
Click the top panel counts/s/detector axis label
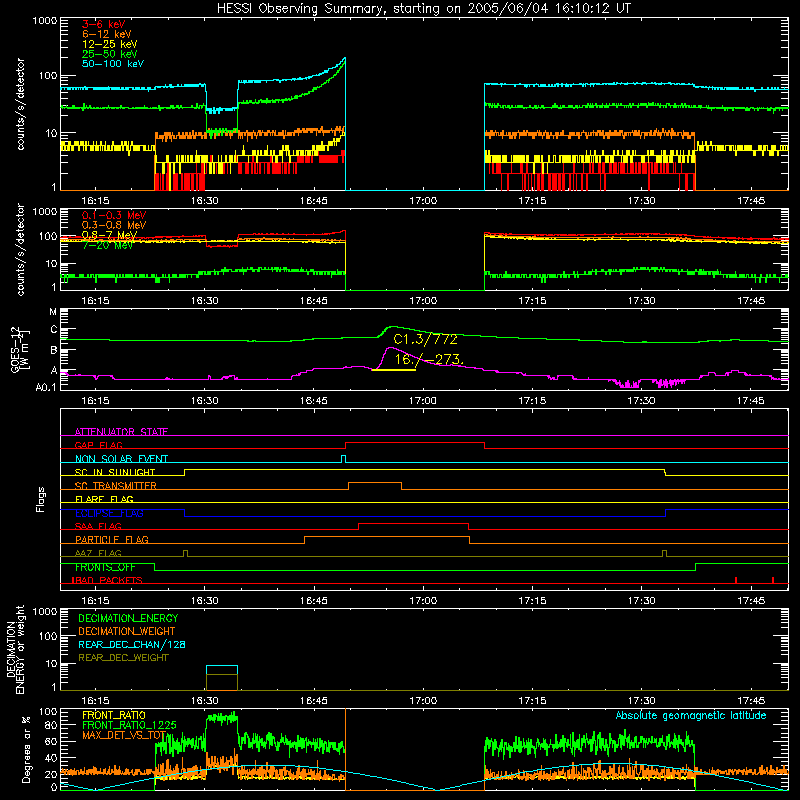click(x=20, y=104)
